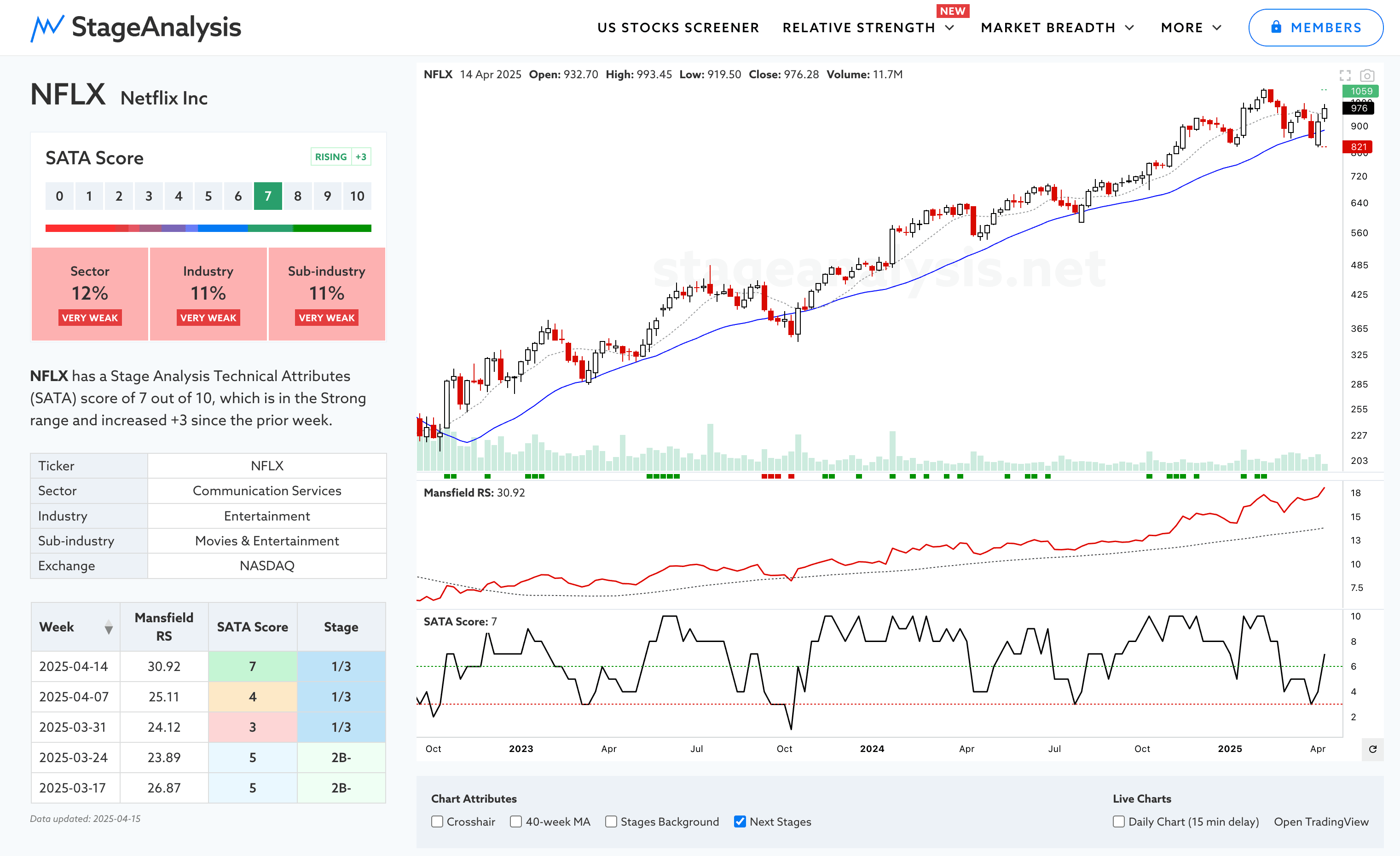The height and width of the screenshot is (856, 1400).
Task: Expand the Market Breadth dropdown chevron
Action: tap(1129, 28)
